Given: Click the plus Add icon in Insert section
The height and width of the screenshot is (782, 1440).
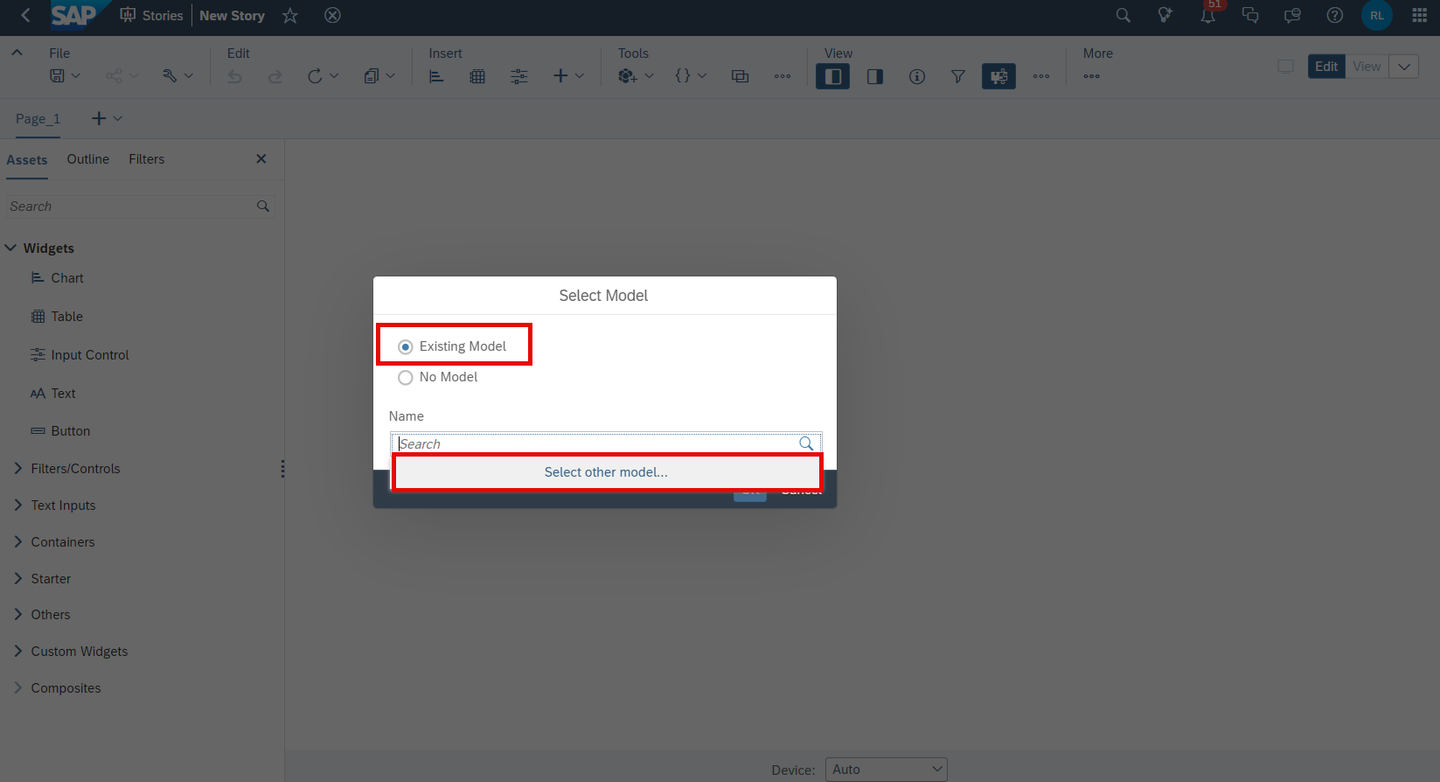Looking at the screenshot, I should [560, 76].
